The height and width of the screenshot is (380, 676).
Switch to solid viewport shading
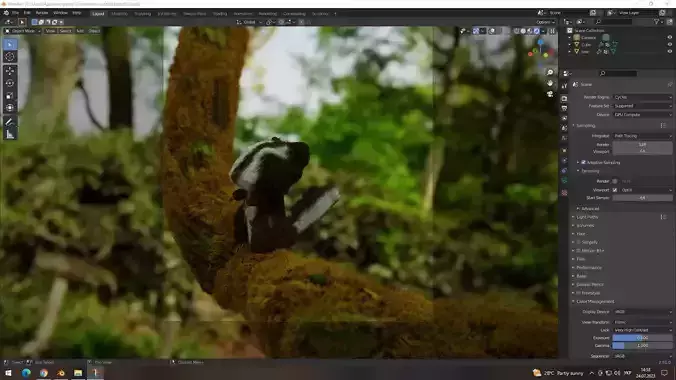coord(523,31)
